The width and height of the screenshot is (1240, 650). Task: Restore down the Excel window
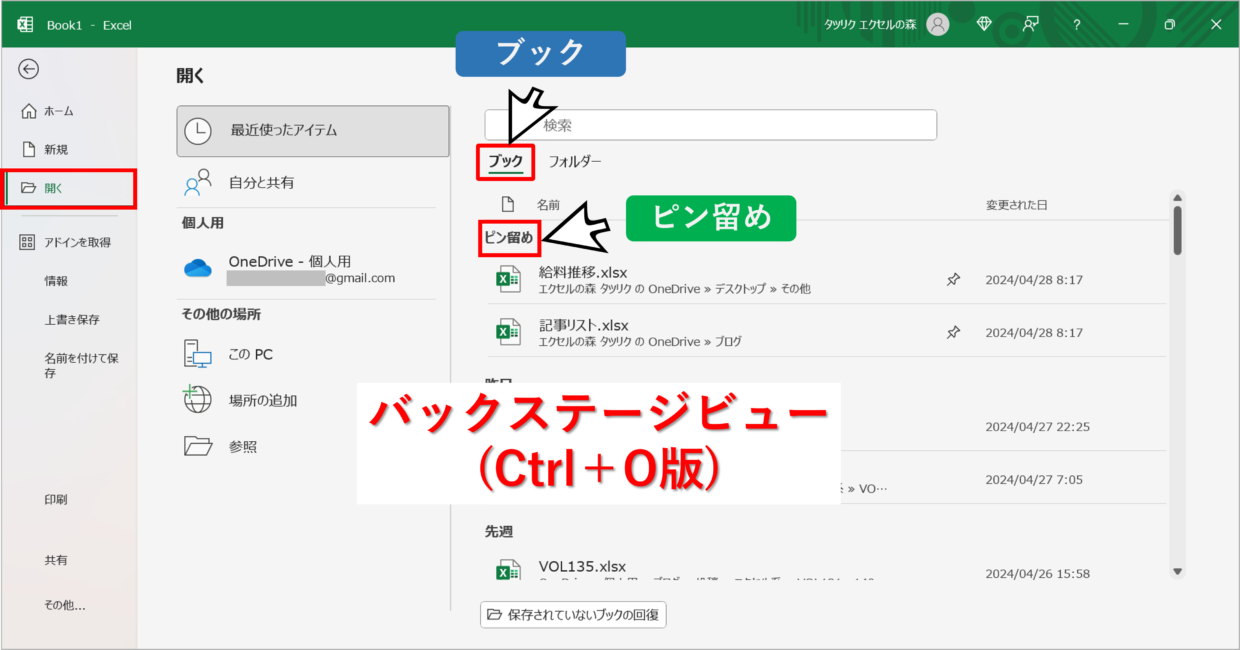point(1170,25)
